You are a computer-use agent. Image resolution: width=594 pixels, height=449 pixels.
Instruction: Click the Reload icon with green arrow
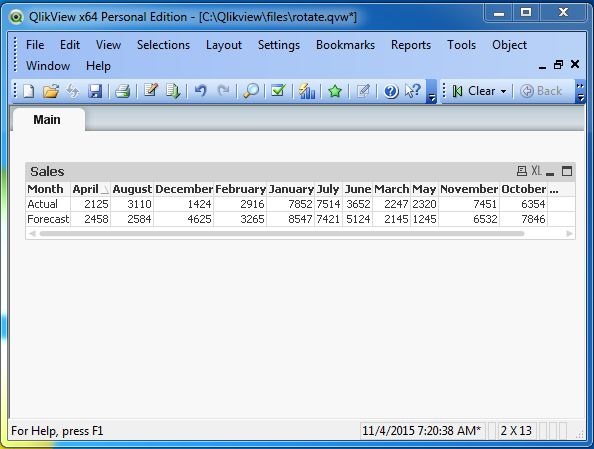(x=173, y=91)
